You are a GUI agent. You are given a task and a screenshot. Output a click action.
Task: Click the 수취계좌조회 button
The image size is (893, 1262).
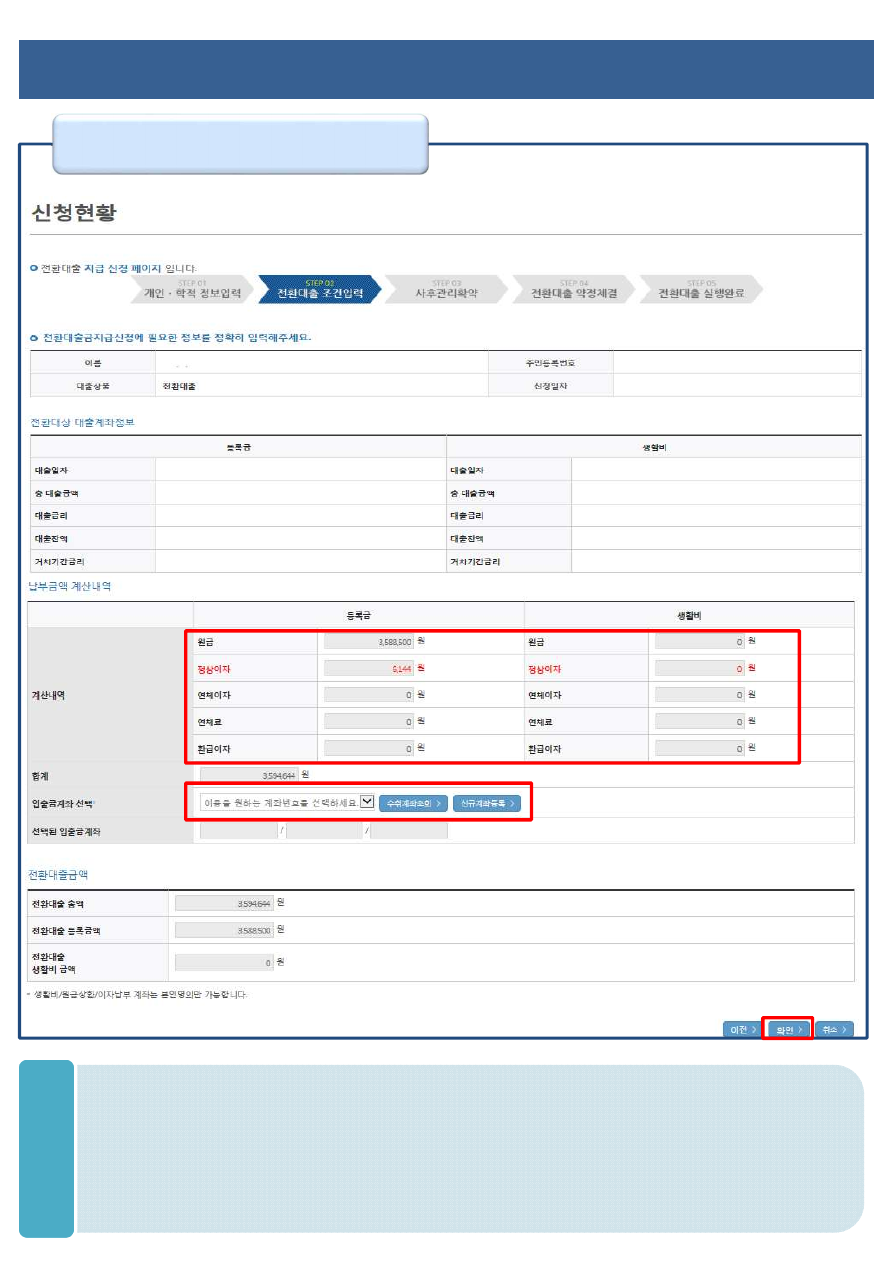(x=413, y=803)
